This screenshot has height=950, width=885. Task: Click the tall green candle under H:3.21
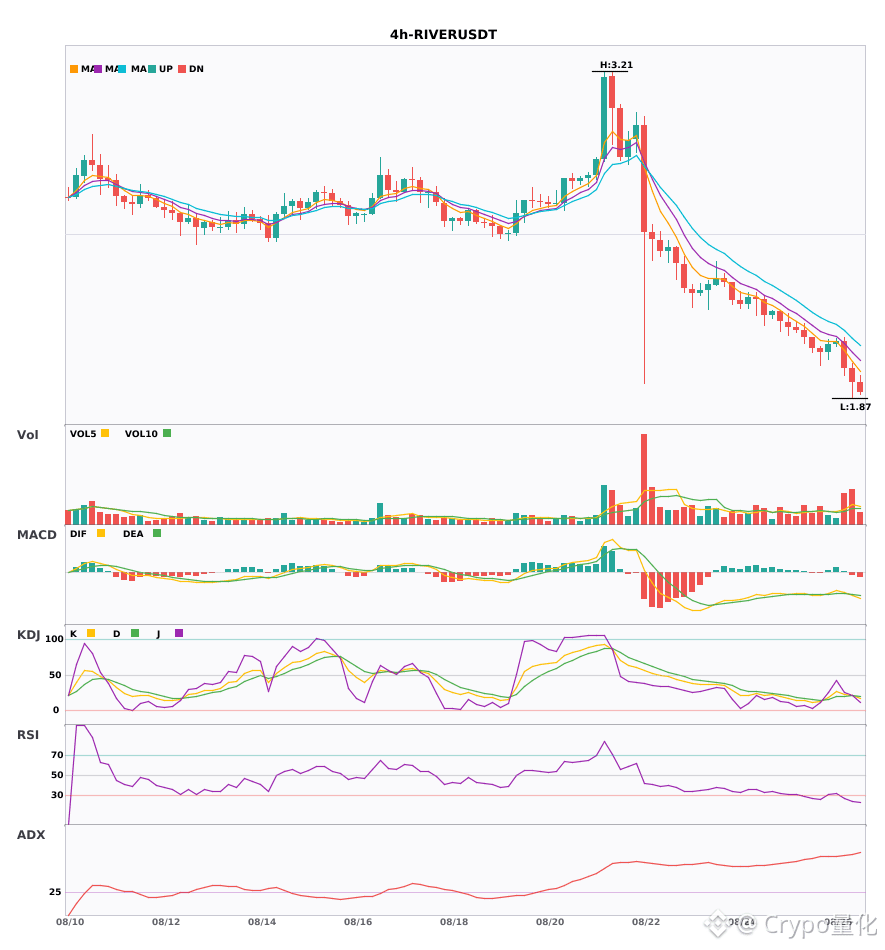coord(604,118)
